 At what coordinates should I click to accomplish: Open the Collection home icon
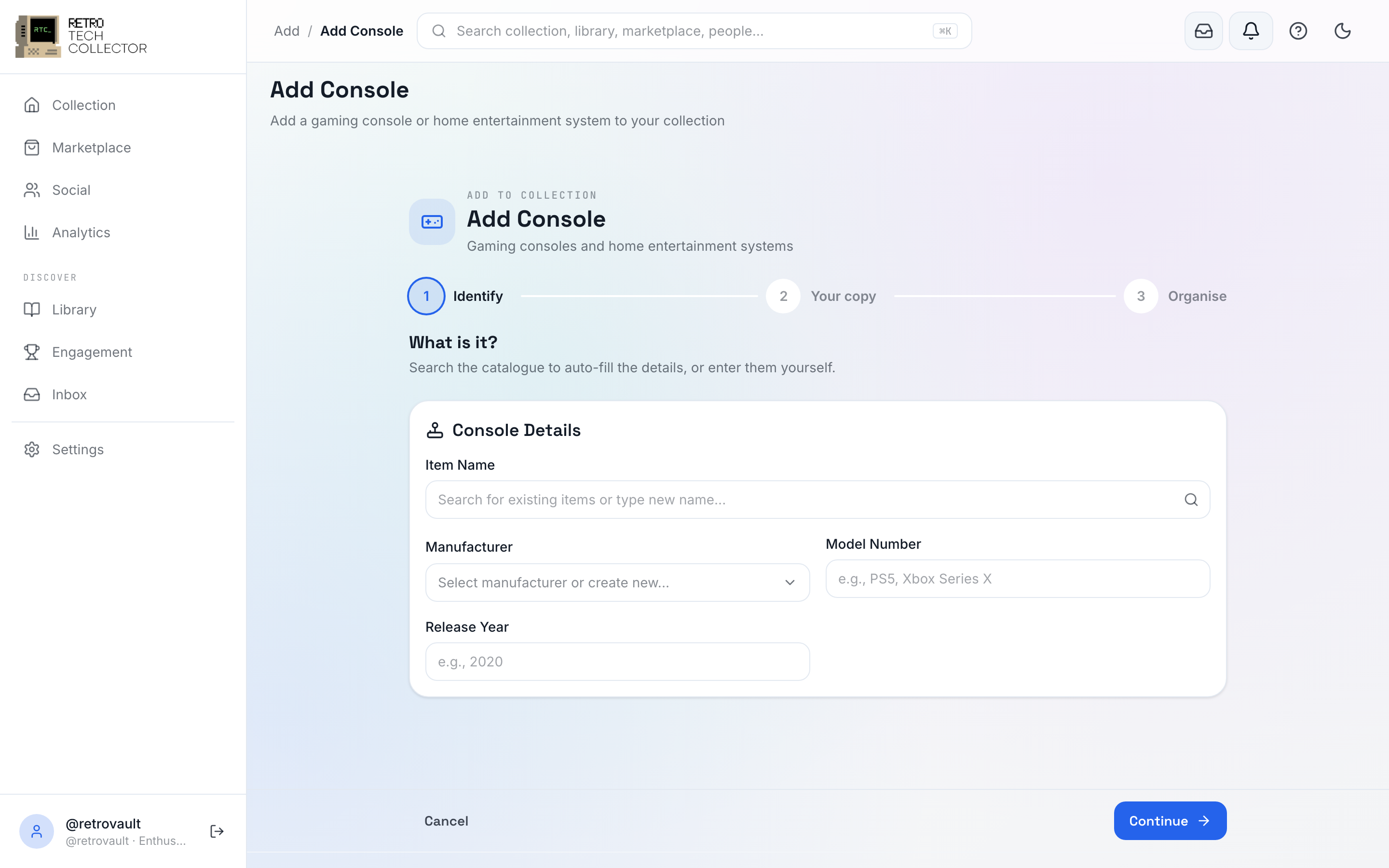[x=31, y=105]
